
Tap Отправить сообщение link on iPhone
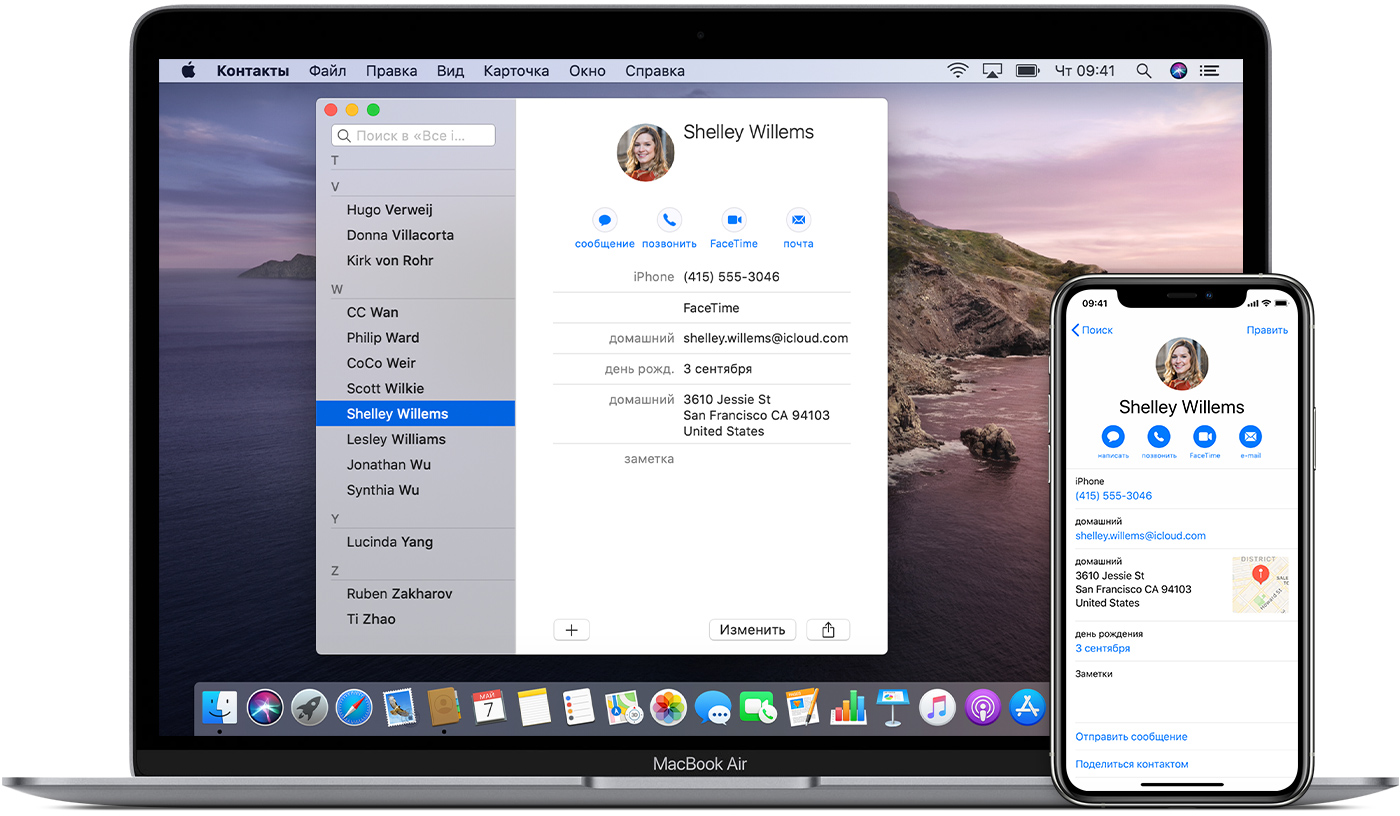point(1131,737)
